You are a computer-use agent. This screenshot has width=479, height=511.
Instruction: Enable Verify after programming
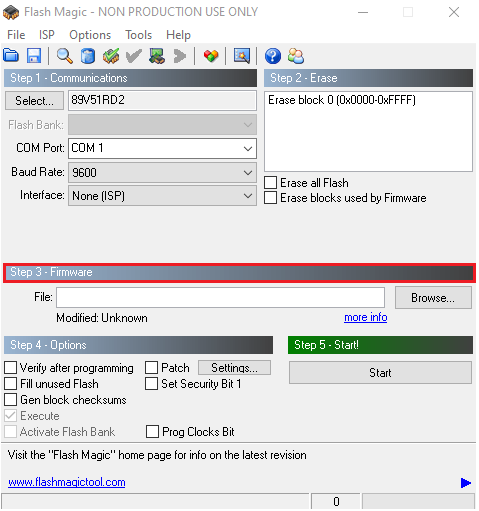tap(10, 368)
